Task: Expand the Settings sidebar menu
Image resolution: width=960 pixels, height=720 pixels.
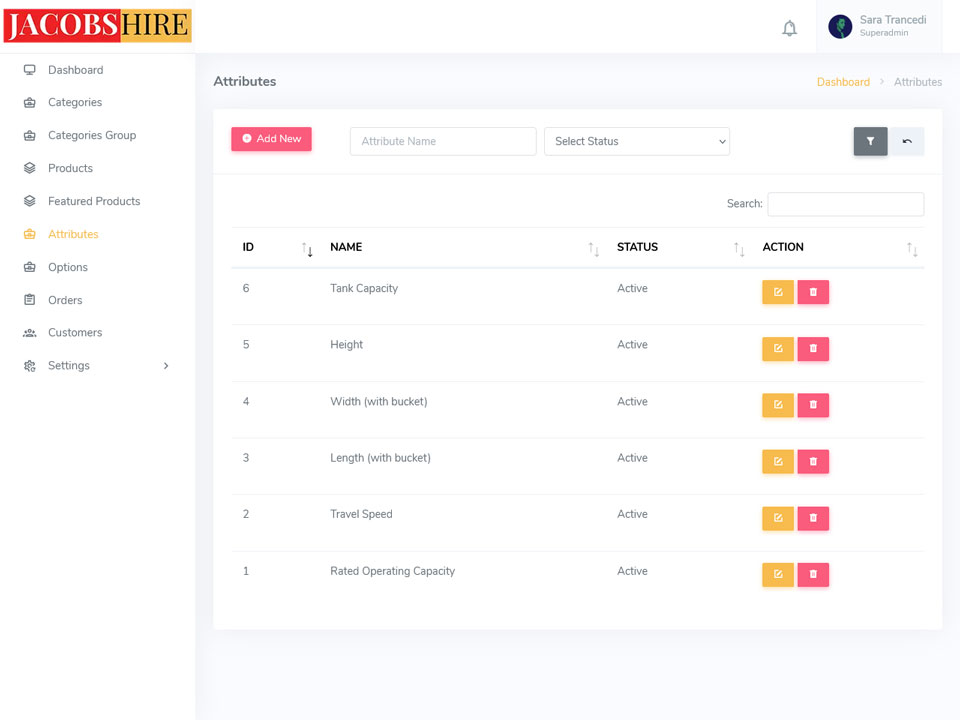Action: click(x=97, y=366)
